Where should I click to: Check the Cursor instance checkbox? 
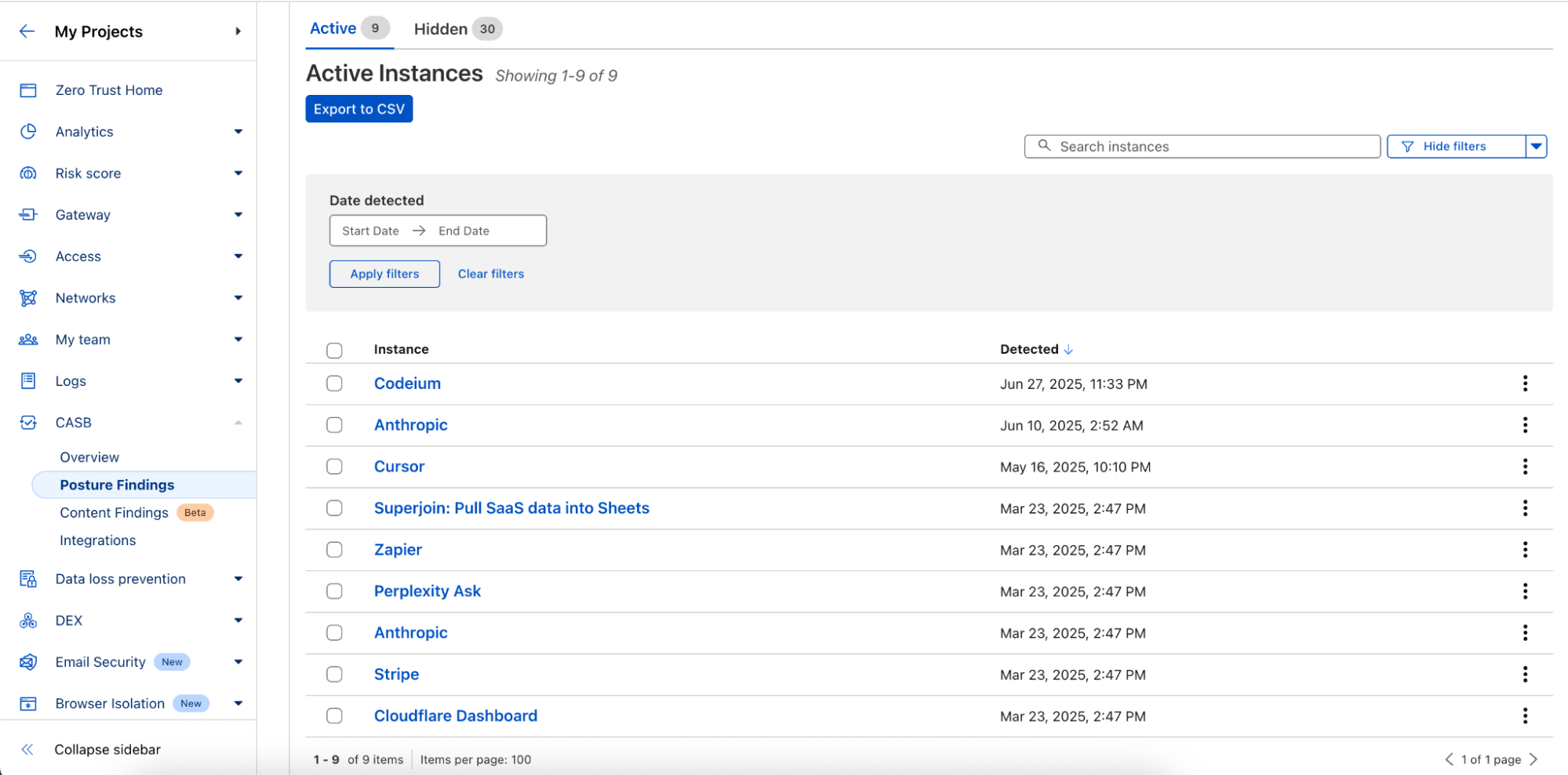tap(334, 467)
